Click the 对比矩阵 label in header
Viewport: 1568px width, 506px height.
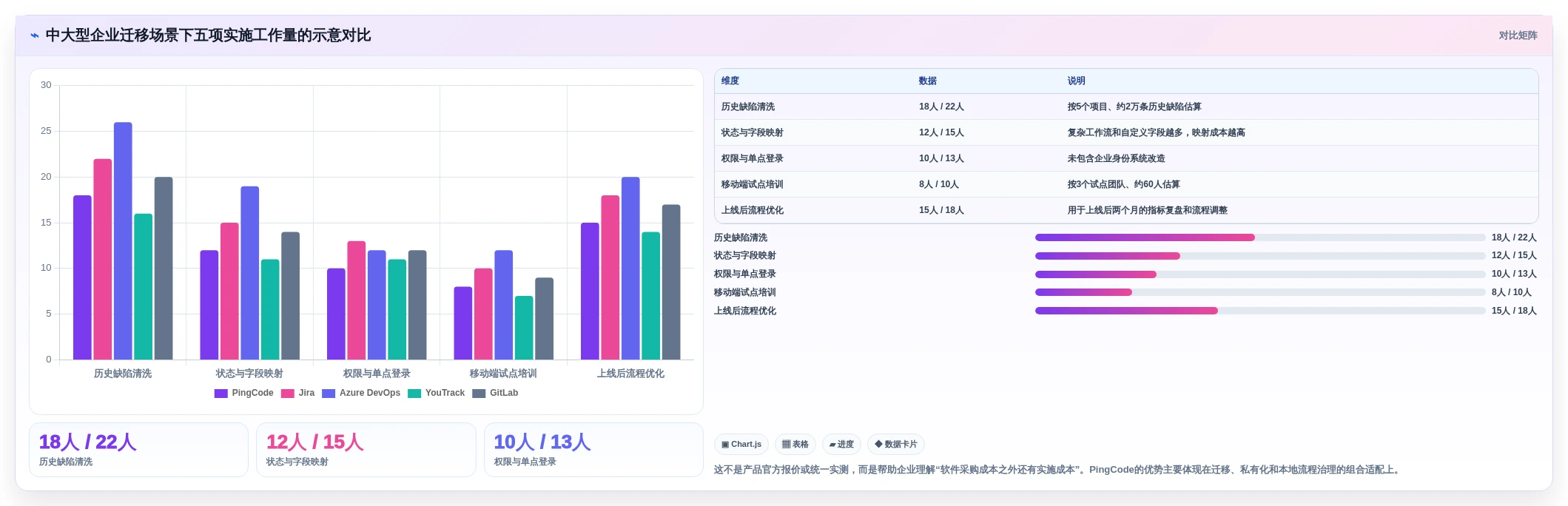pos(1518,36)
